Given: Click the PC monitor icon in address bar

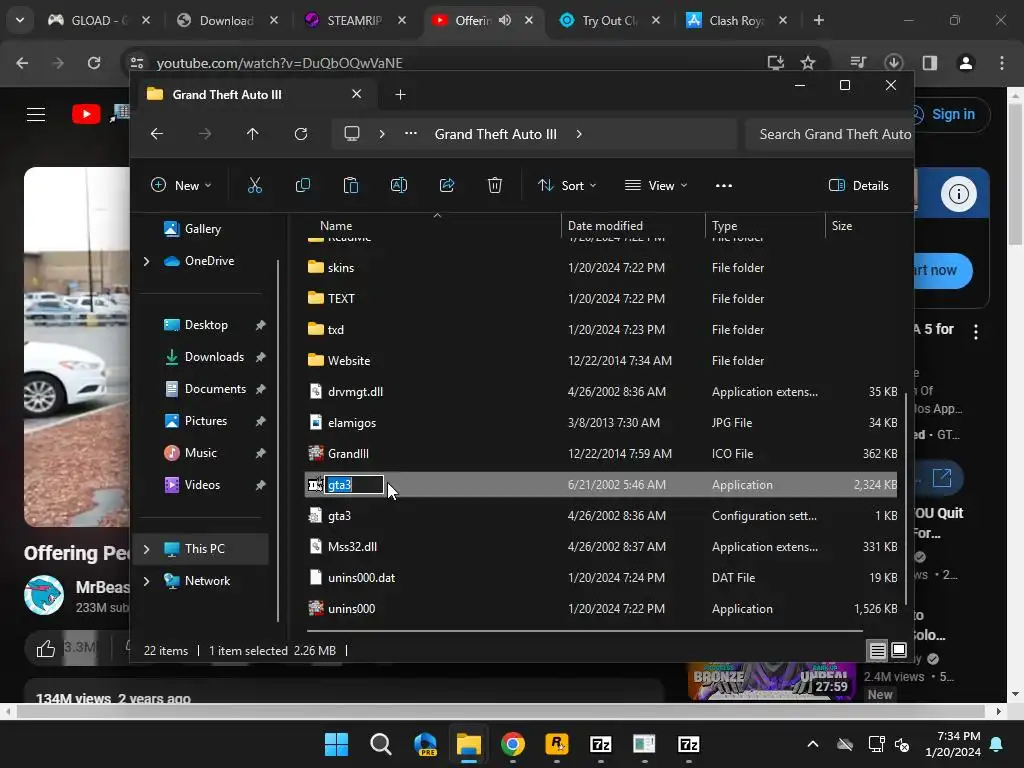Looking at the screenshot, I should point(352,134).
